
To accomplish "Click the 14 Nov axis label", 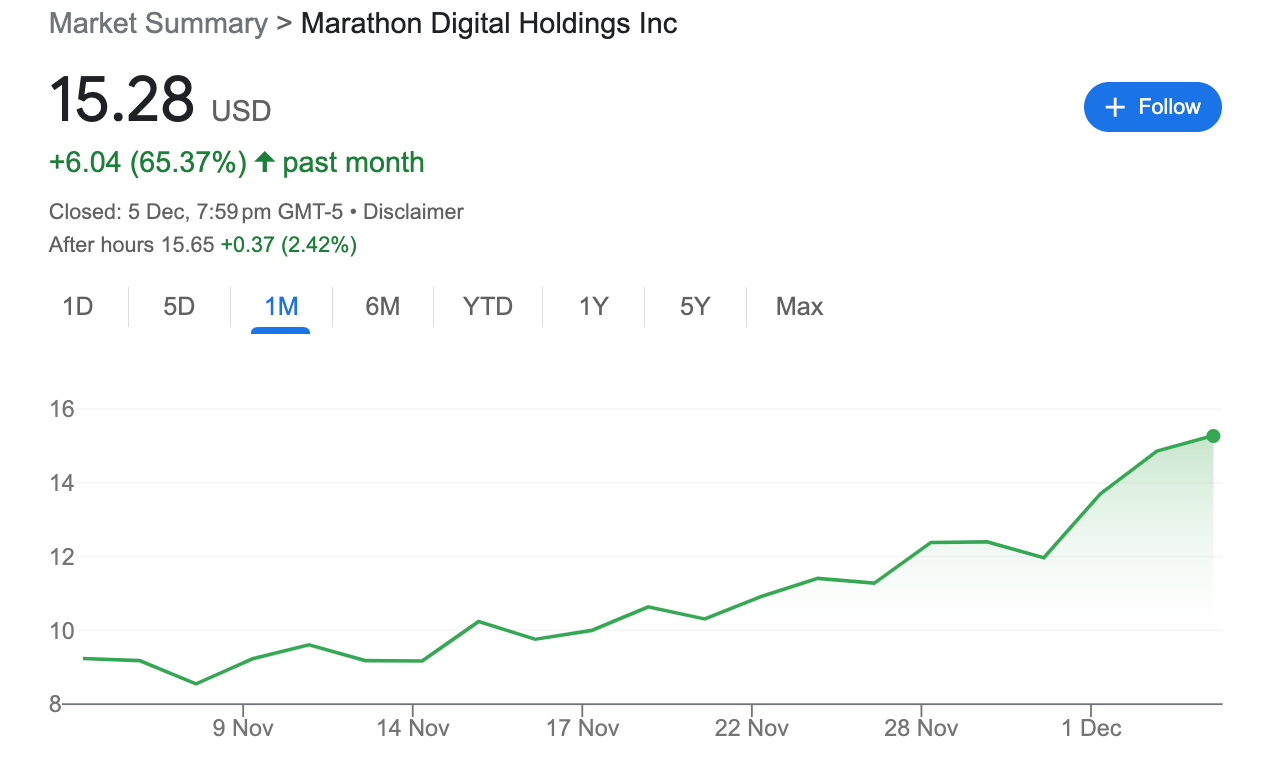I will pos(413,728).
